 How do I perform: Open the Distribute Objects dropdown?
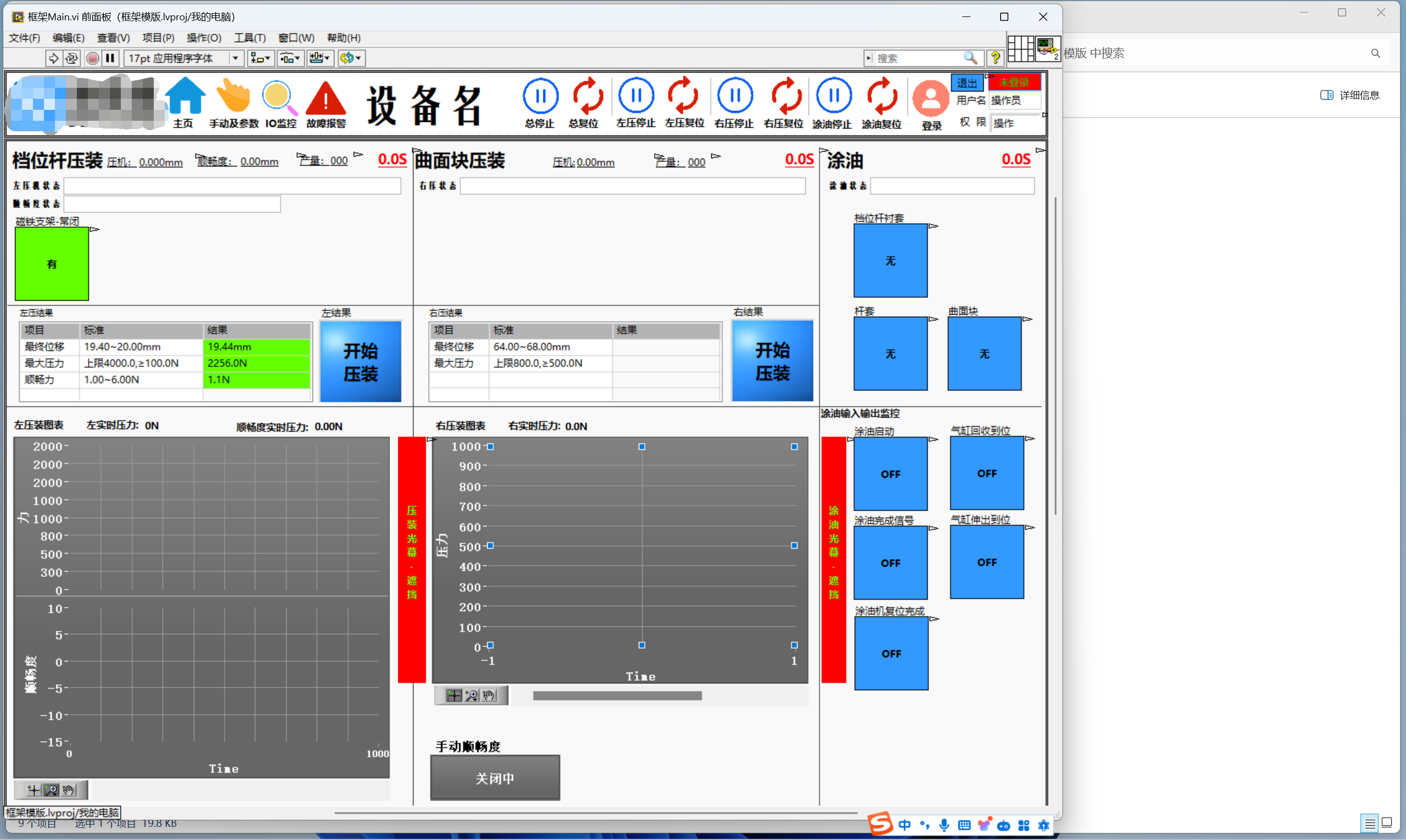coord(290,58)
